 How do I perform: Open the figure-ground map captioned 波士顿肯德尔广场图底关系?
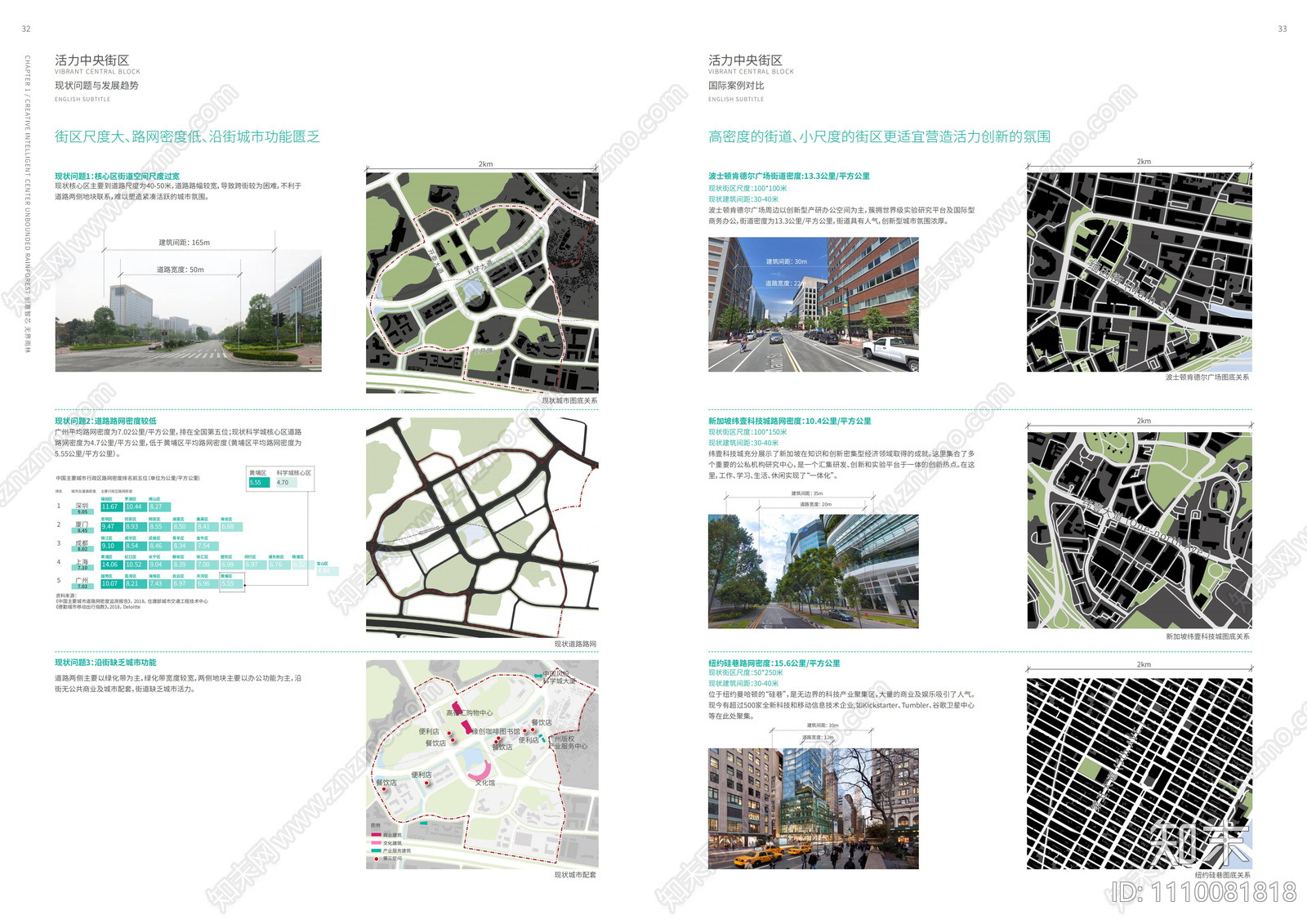[x=1139, y=272]
